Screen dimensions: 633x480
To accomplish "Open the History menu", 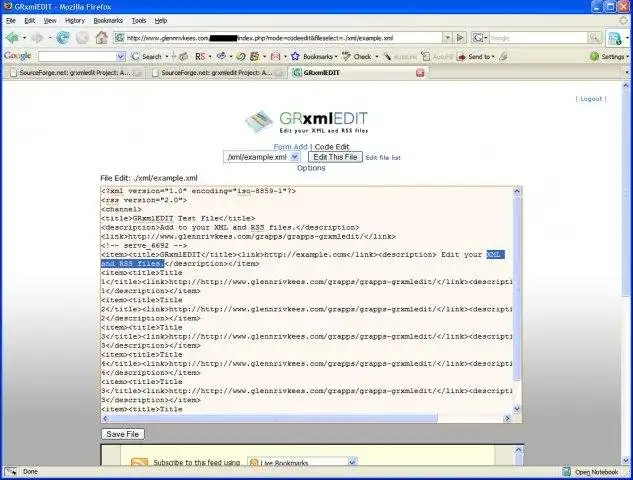I will tap(75, 21).
